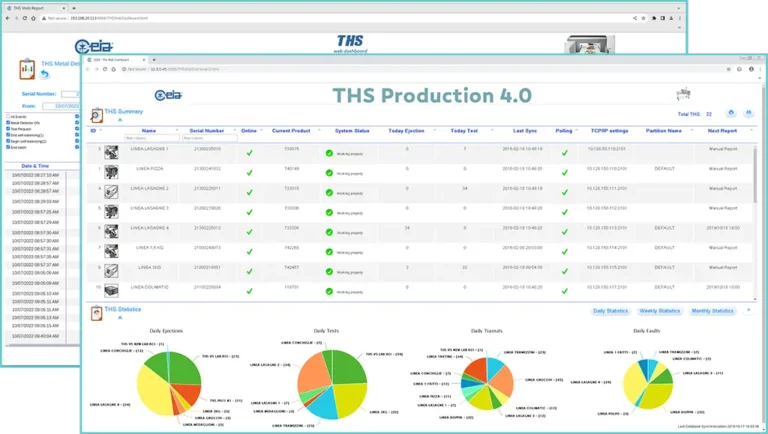
Task: Click home icon in front browser toolbar
Action: pyautogui.click(x=114, y=69)
